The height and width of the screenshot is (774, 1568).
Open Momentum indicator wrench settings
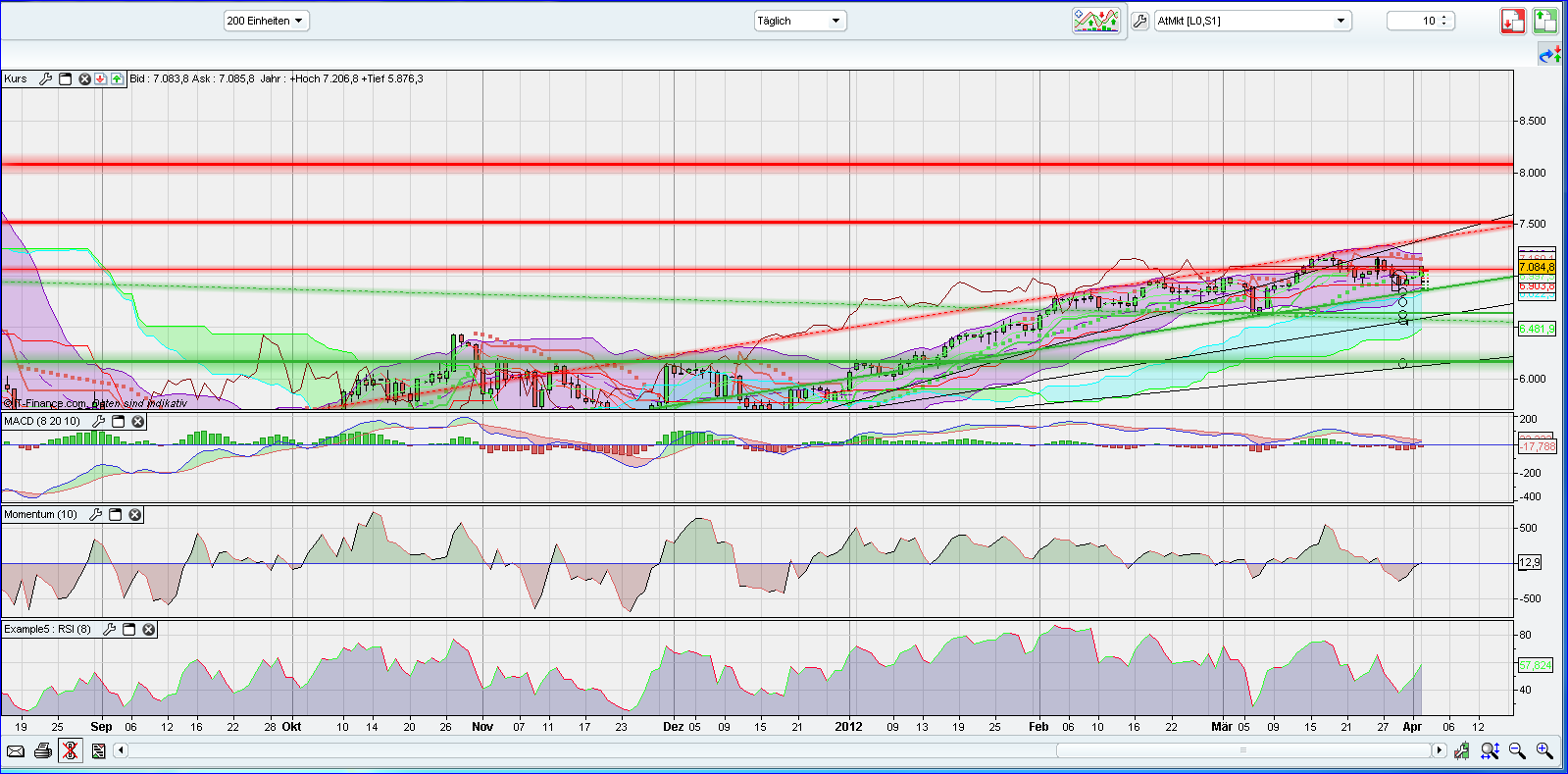[x=95, y=515]
